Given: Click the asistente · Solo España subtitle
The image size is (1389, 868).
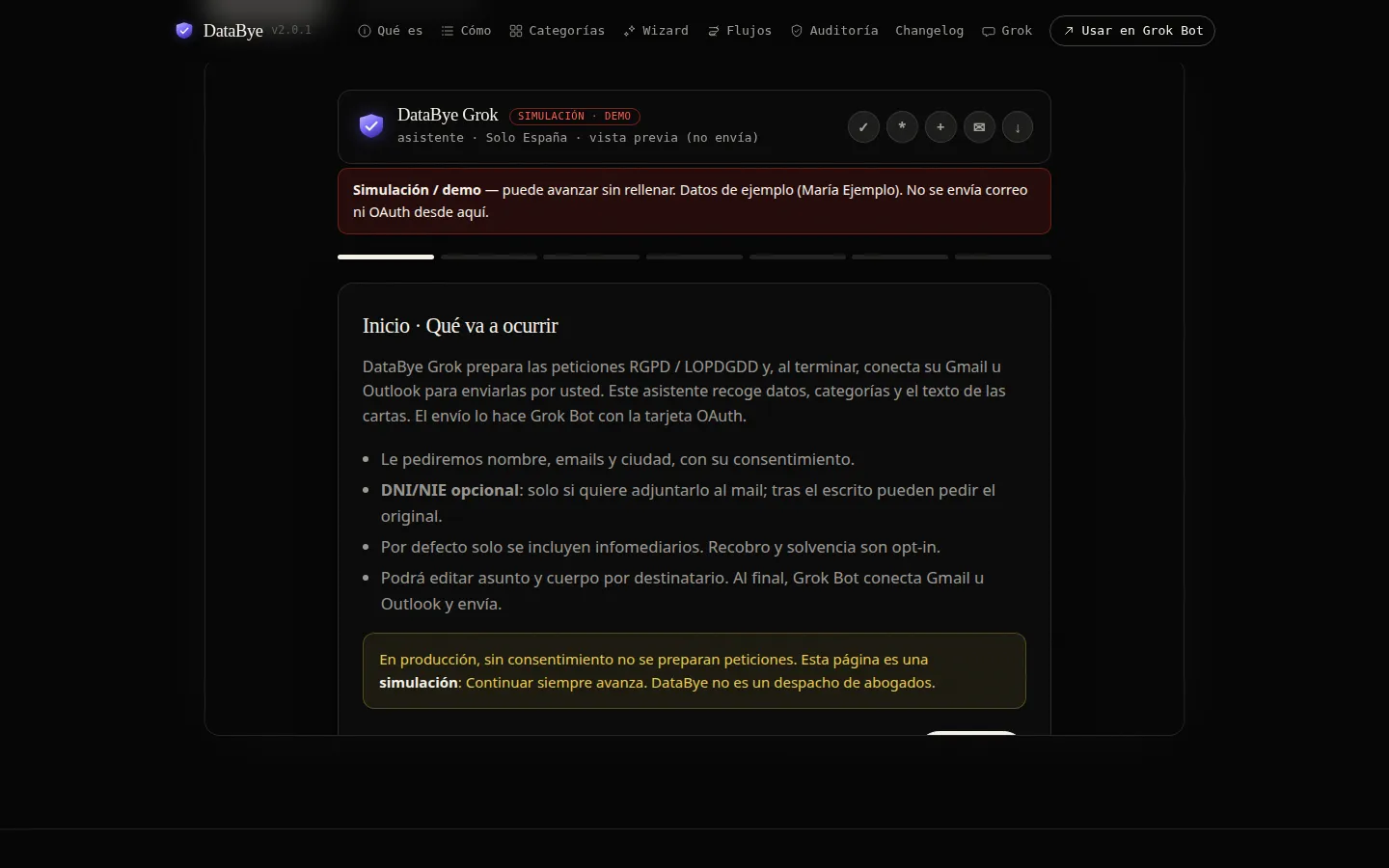Looking at the screenshot, I should click(578, 138).
